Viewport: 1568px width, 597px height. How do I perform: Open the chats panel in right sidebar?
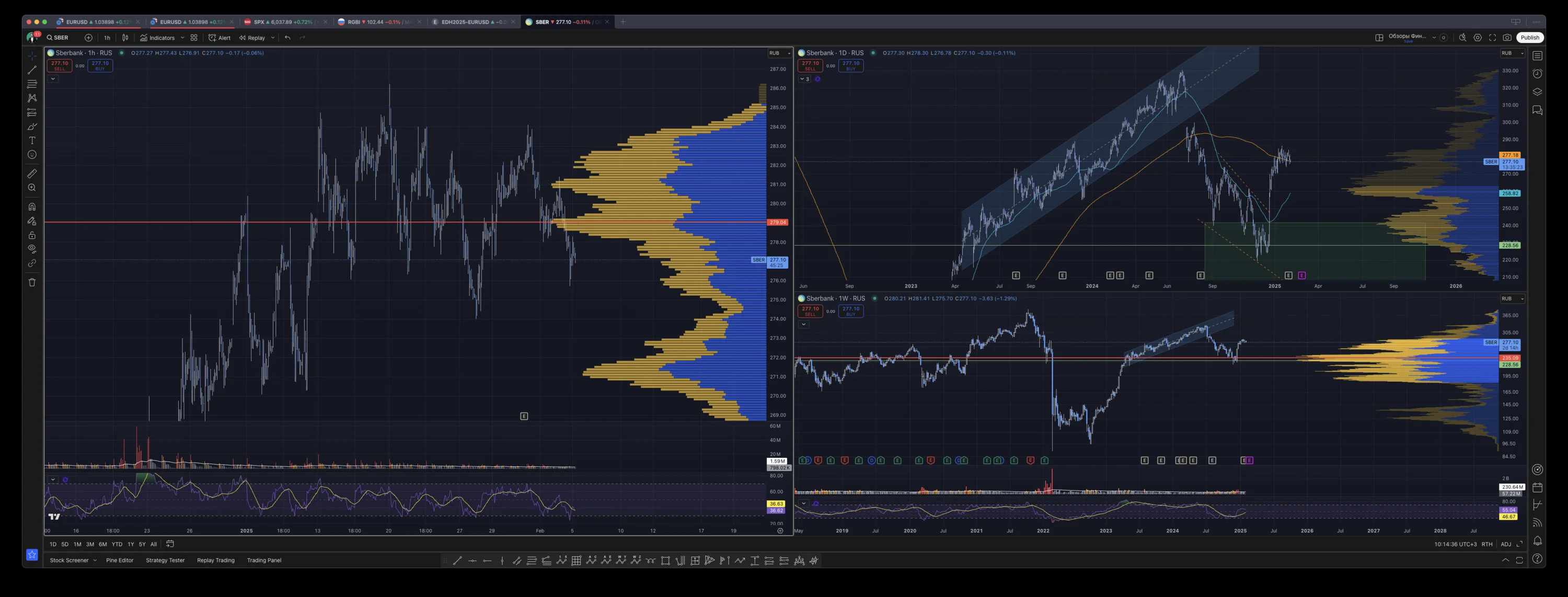[1538, 110]
